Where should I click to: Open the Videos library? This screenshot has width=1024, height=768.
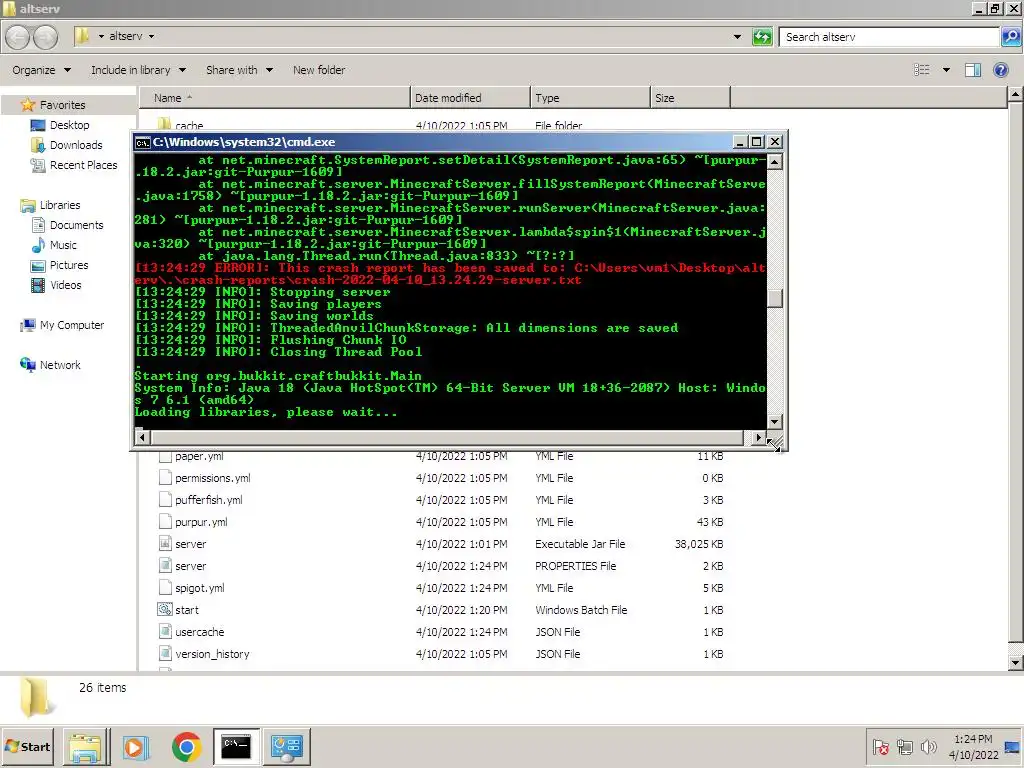[x=65, y=285]
